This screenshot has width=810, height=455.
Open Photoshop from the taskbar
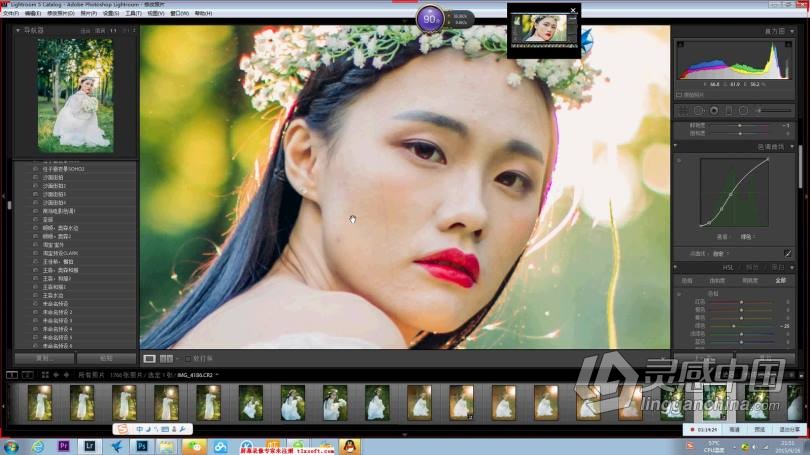[142, 446]
